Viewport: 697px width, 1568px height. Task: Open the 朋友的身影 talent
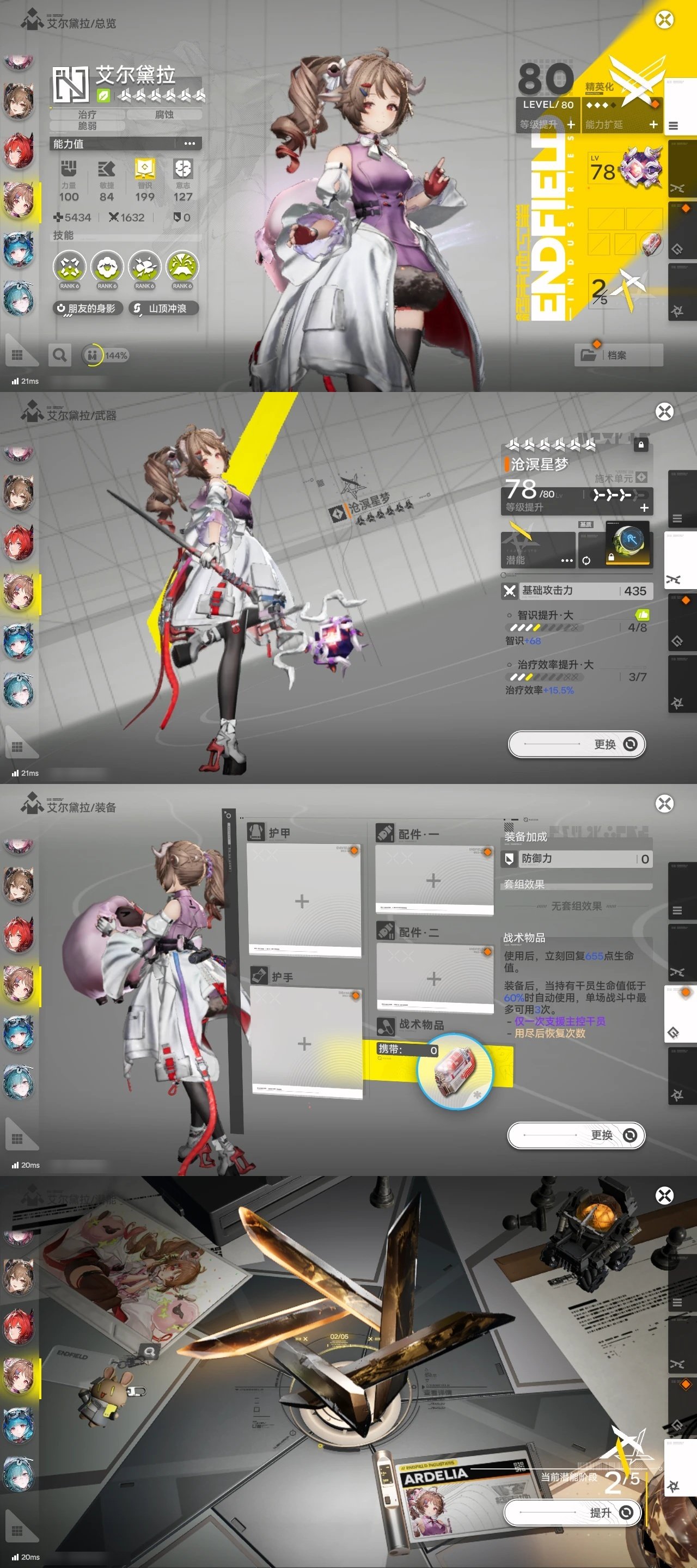click(87, 309)
